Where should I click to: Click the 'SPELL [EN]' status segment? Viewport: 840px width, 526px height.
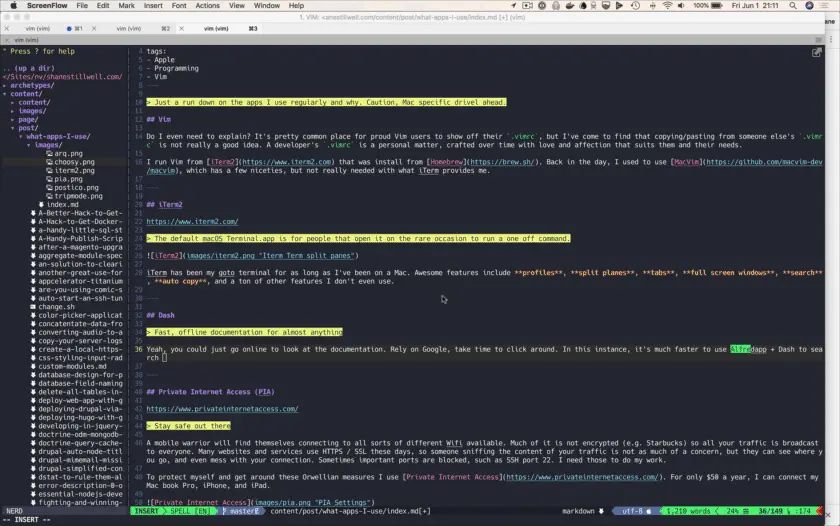pos(190,511)
